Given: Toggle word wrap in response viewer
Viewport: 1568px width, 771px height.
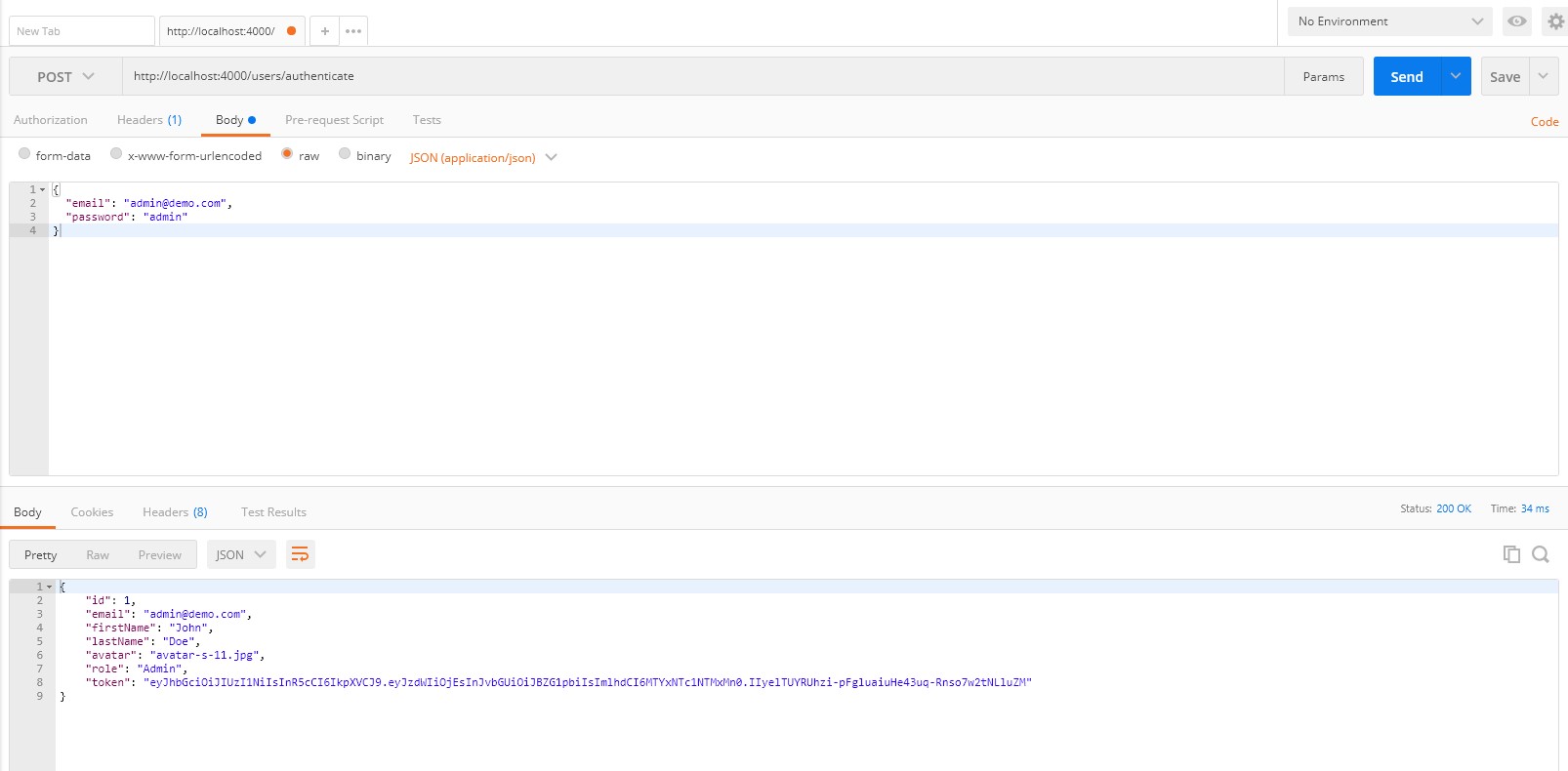Looking at the screenshot, I should 300,554.
